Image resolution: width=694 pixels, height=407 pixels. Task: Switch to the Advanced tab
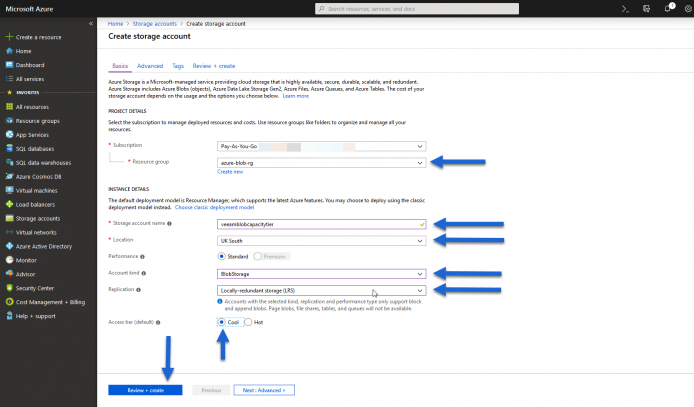click(x=150, y=66)
